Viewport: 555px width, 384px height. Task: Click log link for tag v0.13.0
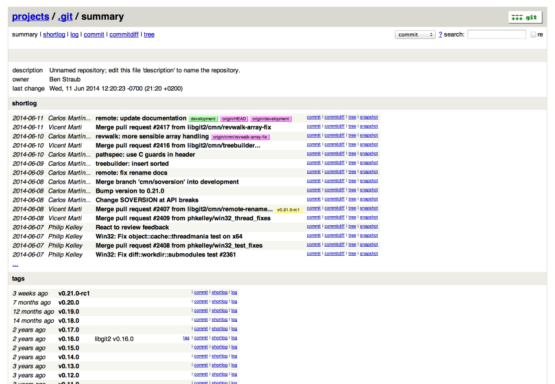[234, 365]
